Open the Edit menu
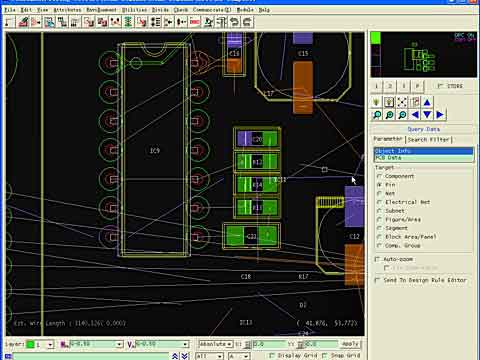Viewport: 480px width, 360px height. tap(26, 10)
